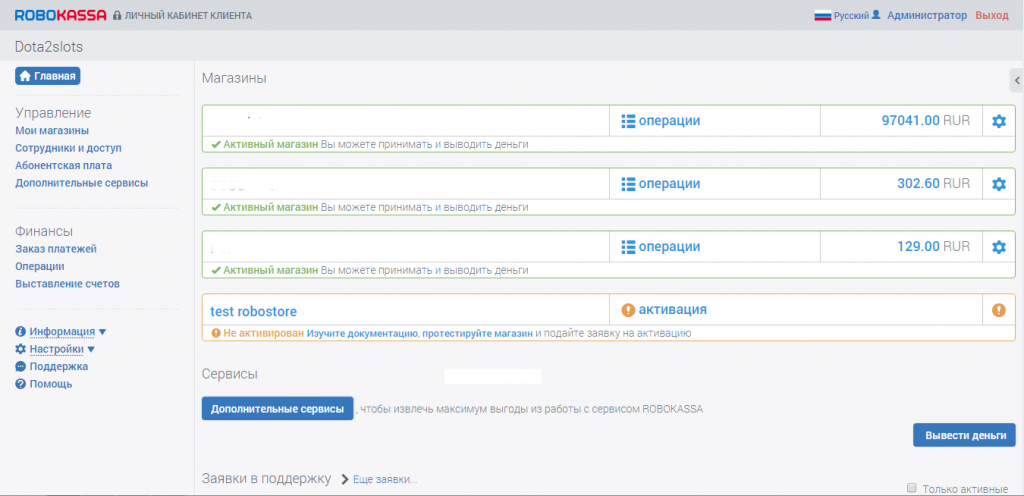Open протестируйте магазин link
Screen dimensions: 1024x496
click(x=477, y=333)
